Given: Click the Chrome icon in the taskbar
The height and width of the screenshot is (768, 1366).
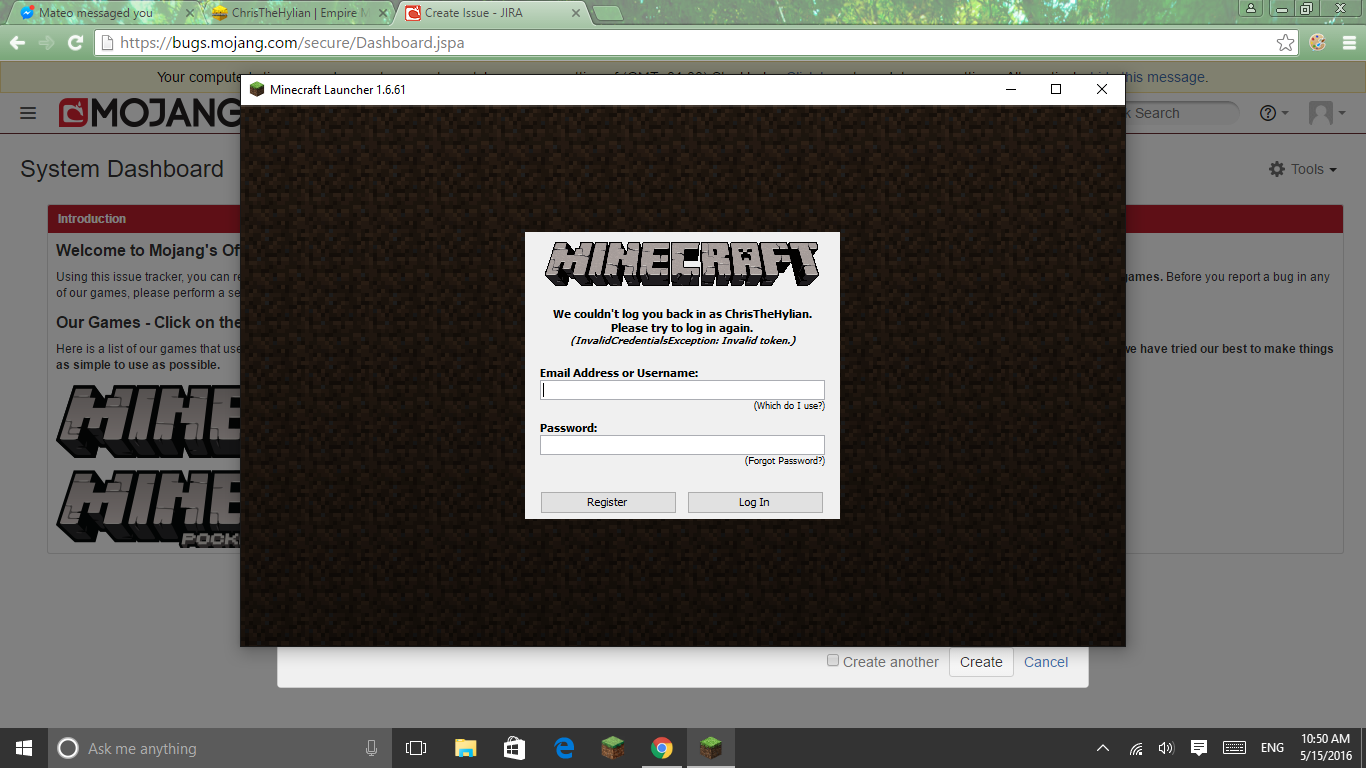Looking at the screenshot, I should pyautogui.click(x=661, y=748).
